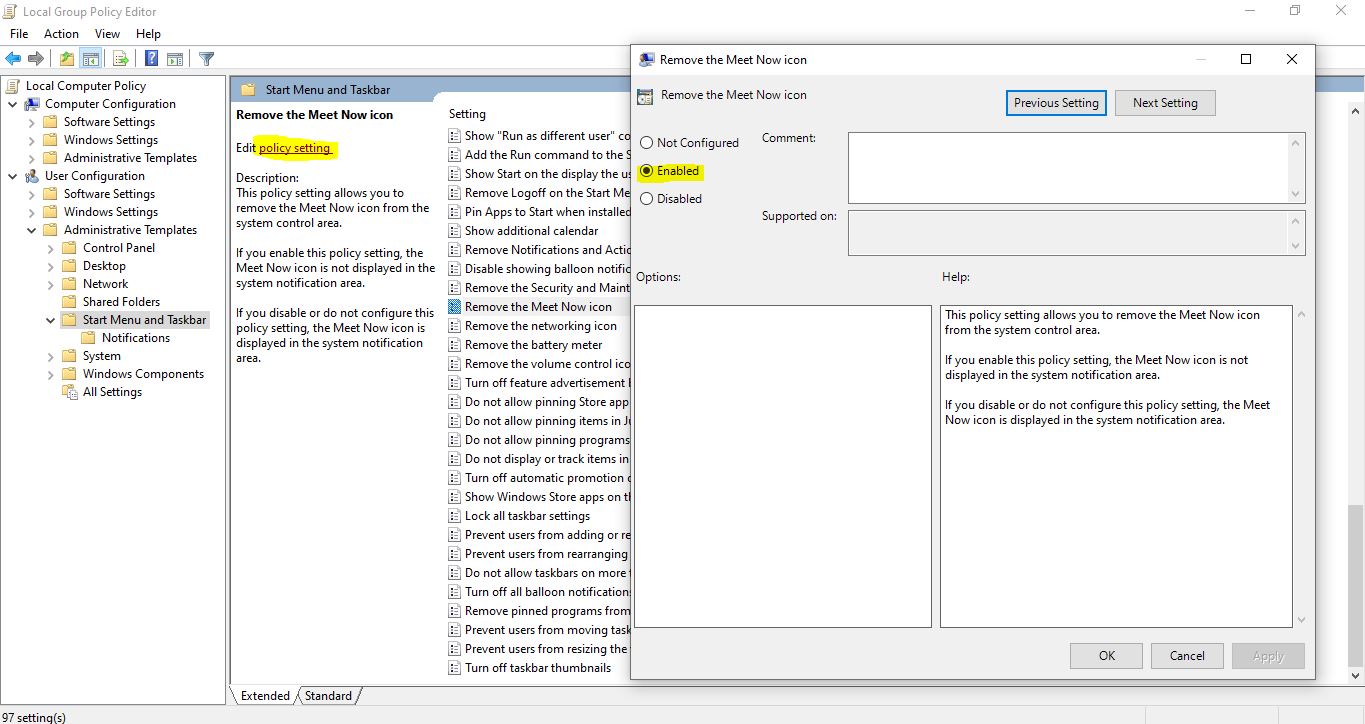
Task: Click the OK button in the dialog
Action: coord(1106,655)
